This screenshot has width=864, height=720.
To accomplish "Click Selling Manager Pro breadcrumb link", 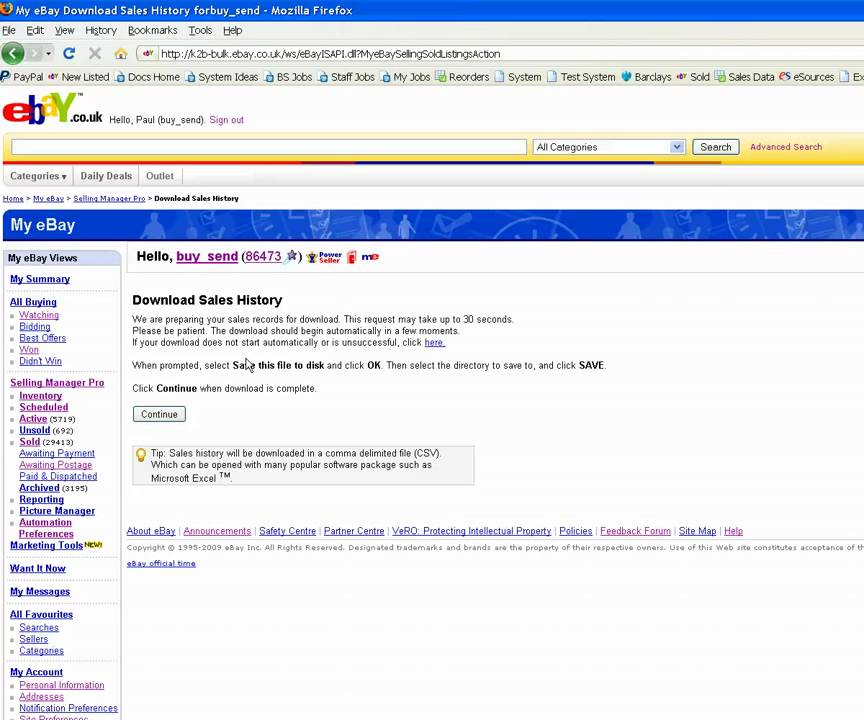I will pyautogui.click(x=109, y=198).
